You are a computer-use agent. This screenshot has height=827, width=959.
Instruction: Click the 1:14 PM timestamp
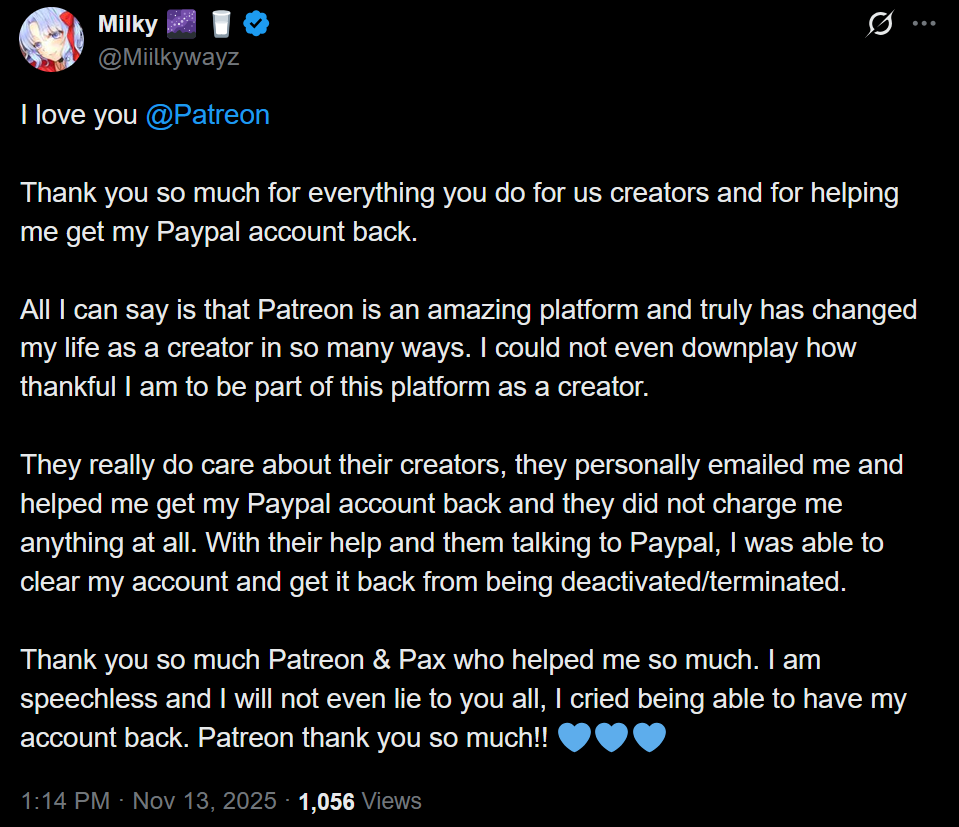coord(65,801)
